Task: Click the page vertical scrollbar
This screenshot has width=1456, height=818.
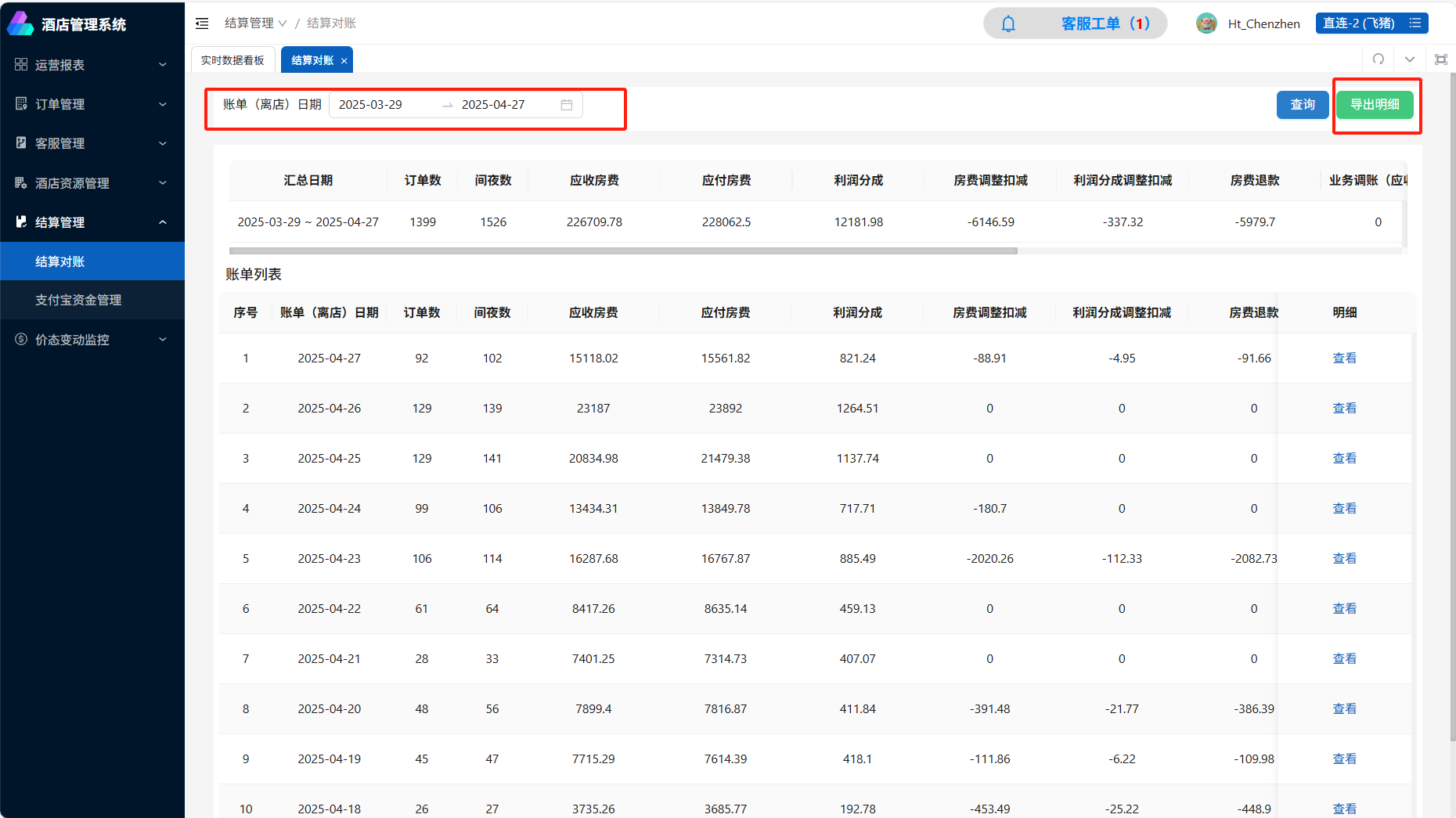Action: coord(1452,407)
